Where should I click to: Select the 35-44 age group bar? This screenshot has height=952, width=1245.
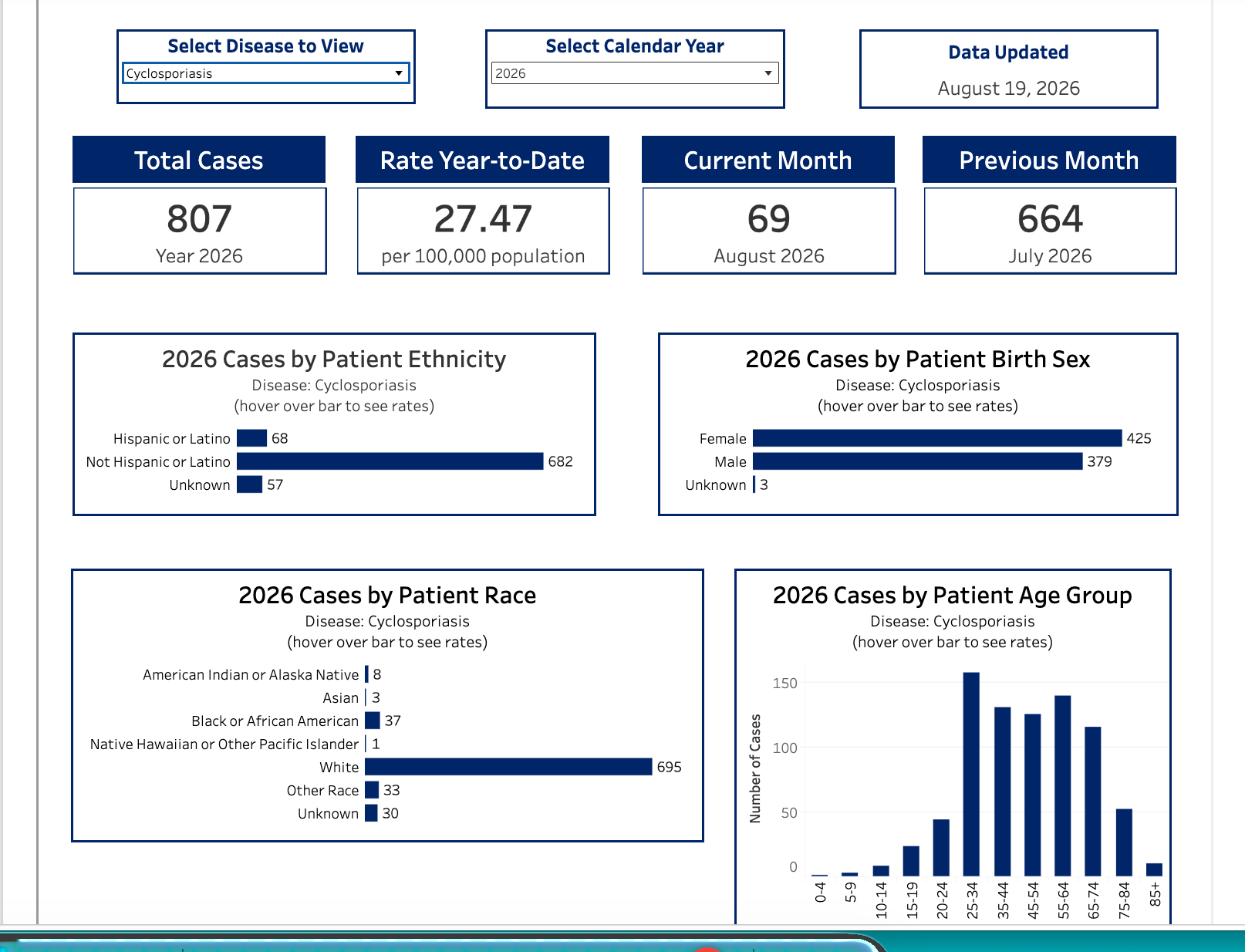click(x=1003, y=792)
